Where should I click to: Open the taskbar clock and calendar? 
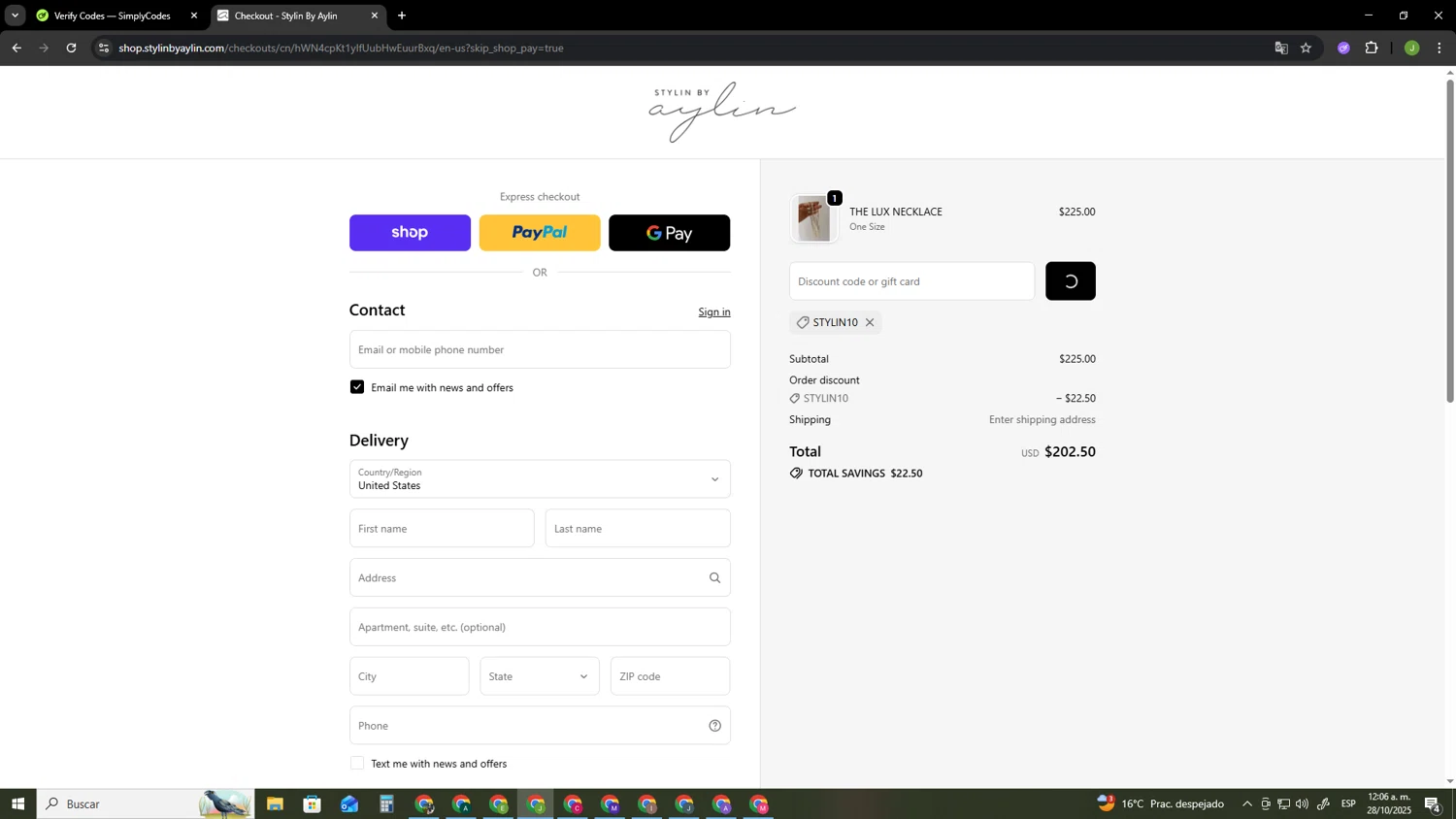[x=1389, y=803]
